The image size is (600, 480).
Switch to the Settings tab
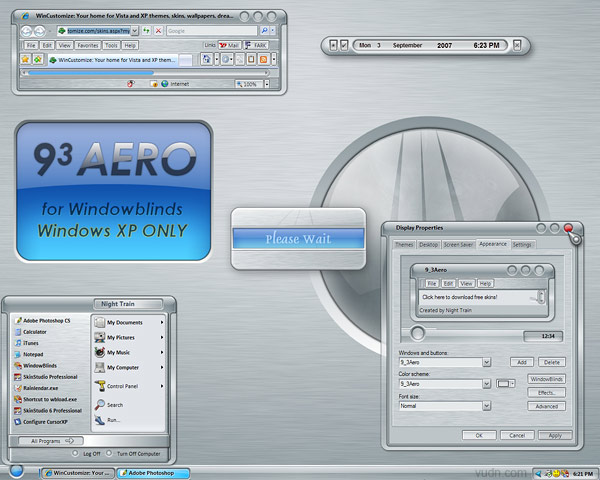pyautogui.click(x=522, y=245)
